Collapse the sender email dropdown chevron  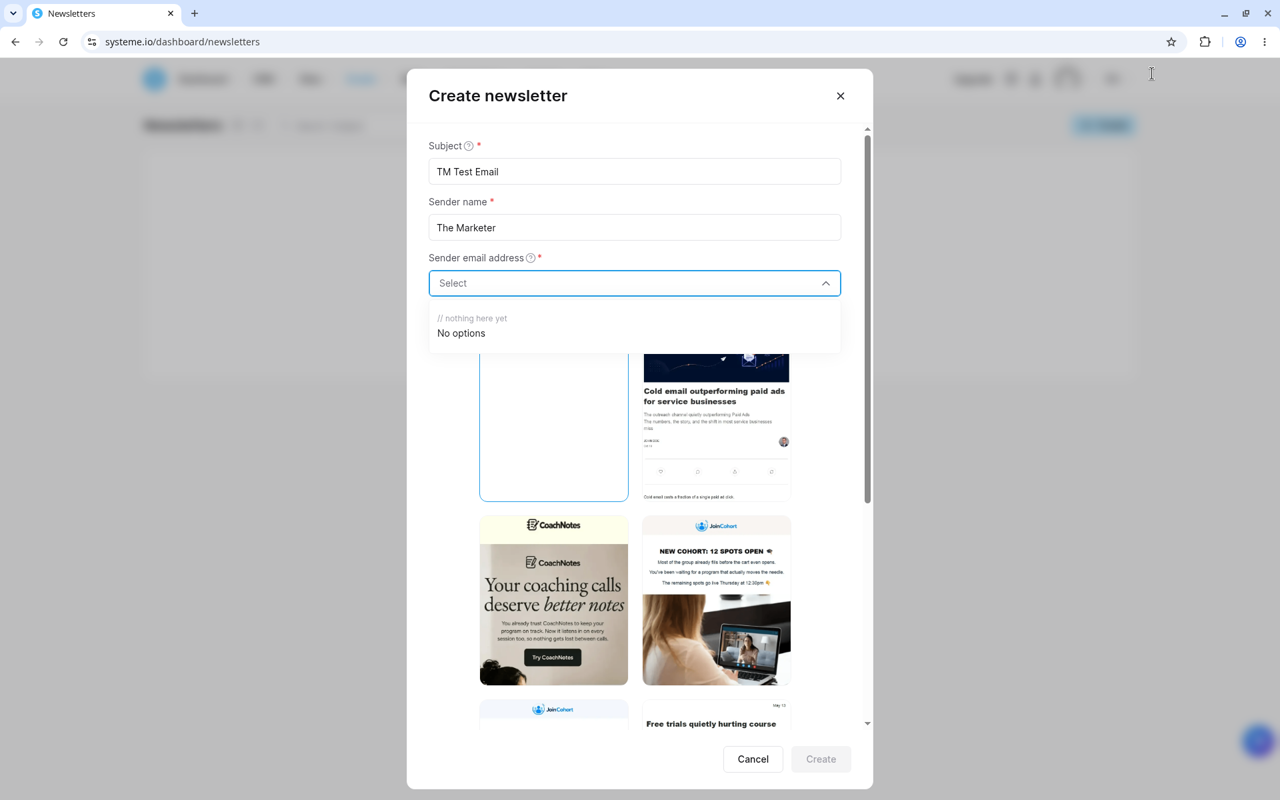(826, 284)
